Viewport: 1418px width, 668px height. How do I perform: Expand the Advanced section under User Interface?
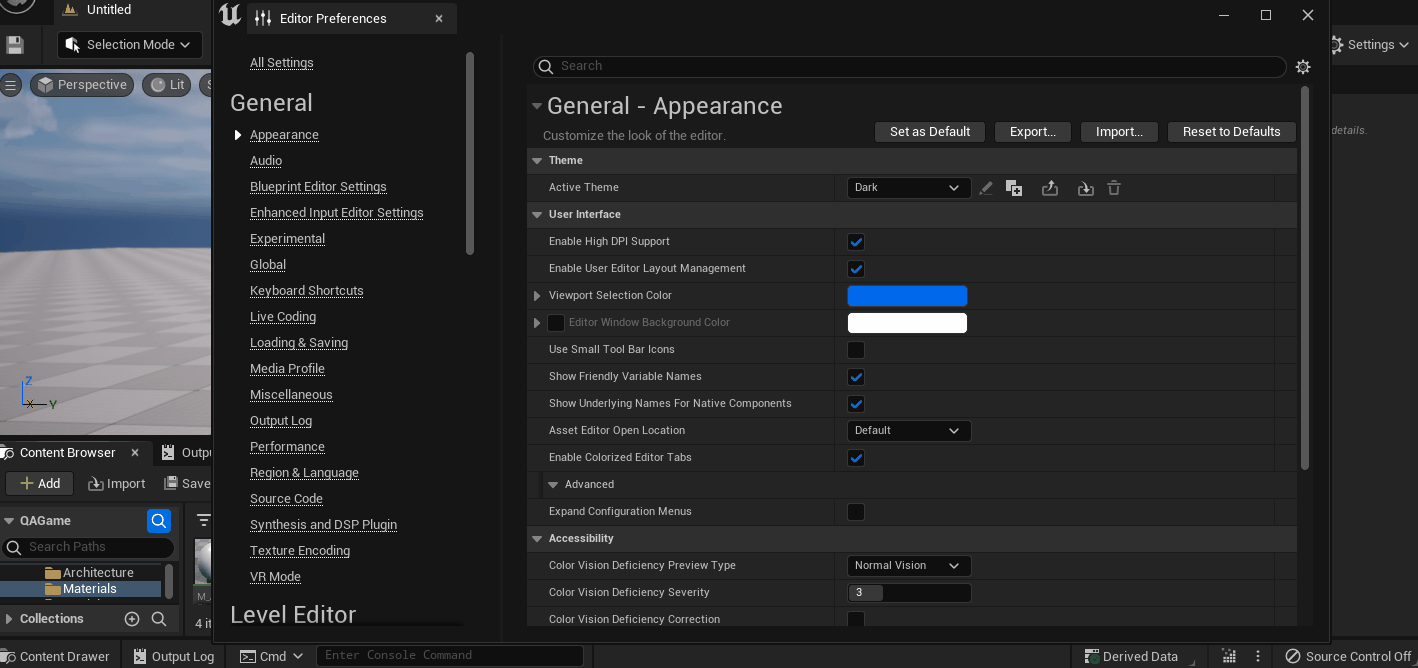pyautogui.click(x=552, y=484)
